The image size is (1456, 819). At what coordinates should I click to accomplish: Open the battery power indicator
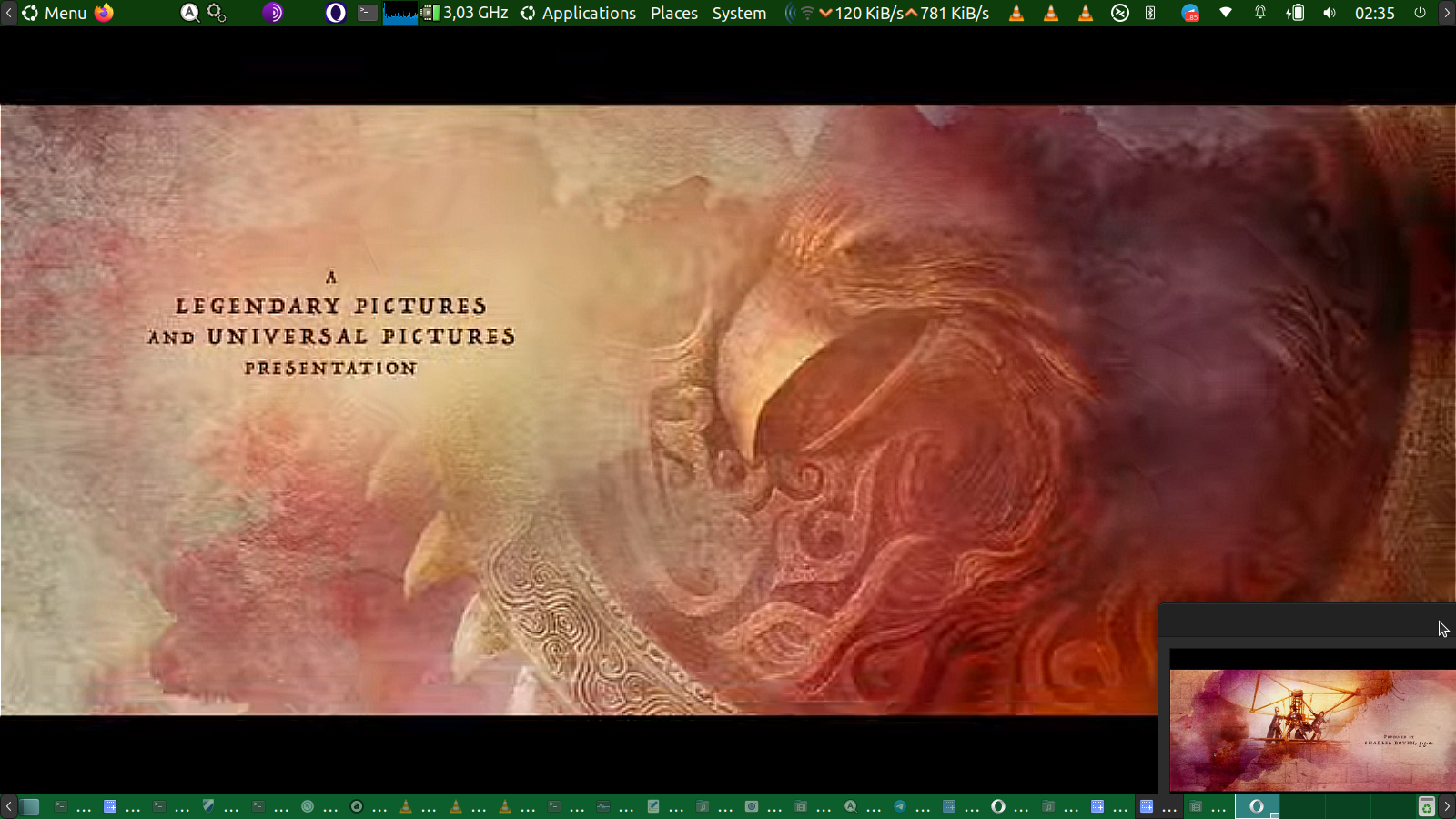(x=1295, y=13)
